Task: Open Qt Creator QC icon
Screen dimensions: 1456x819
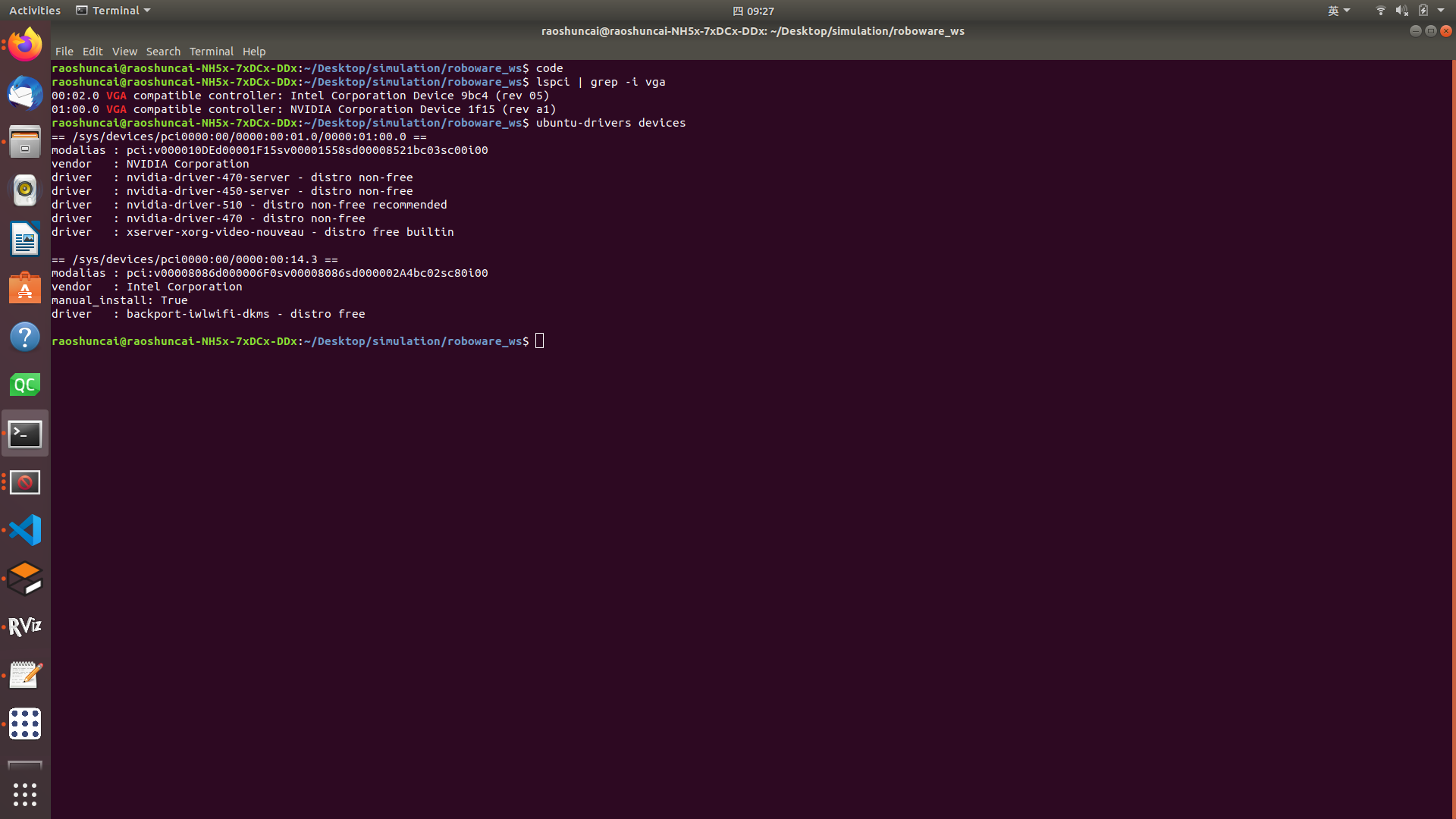Action: pos(25,385)
